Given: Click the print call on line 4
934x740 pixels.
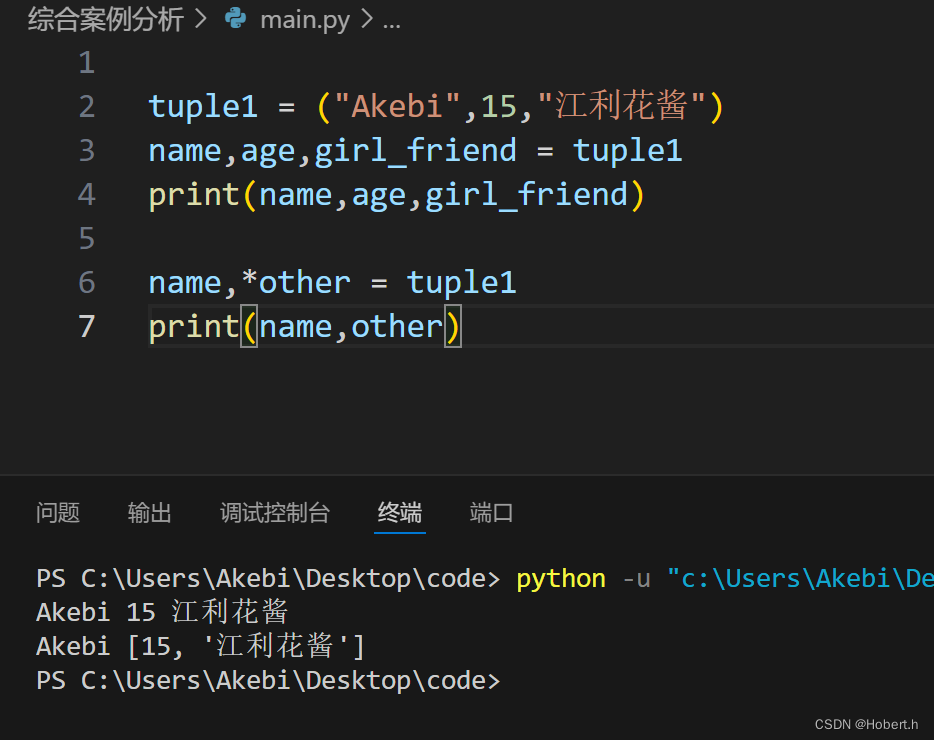Looking at the screenshot, I should [194, 195].
